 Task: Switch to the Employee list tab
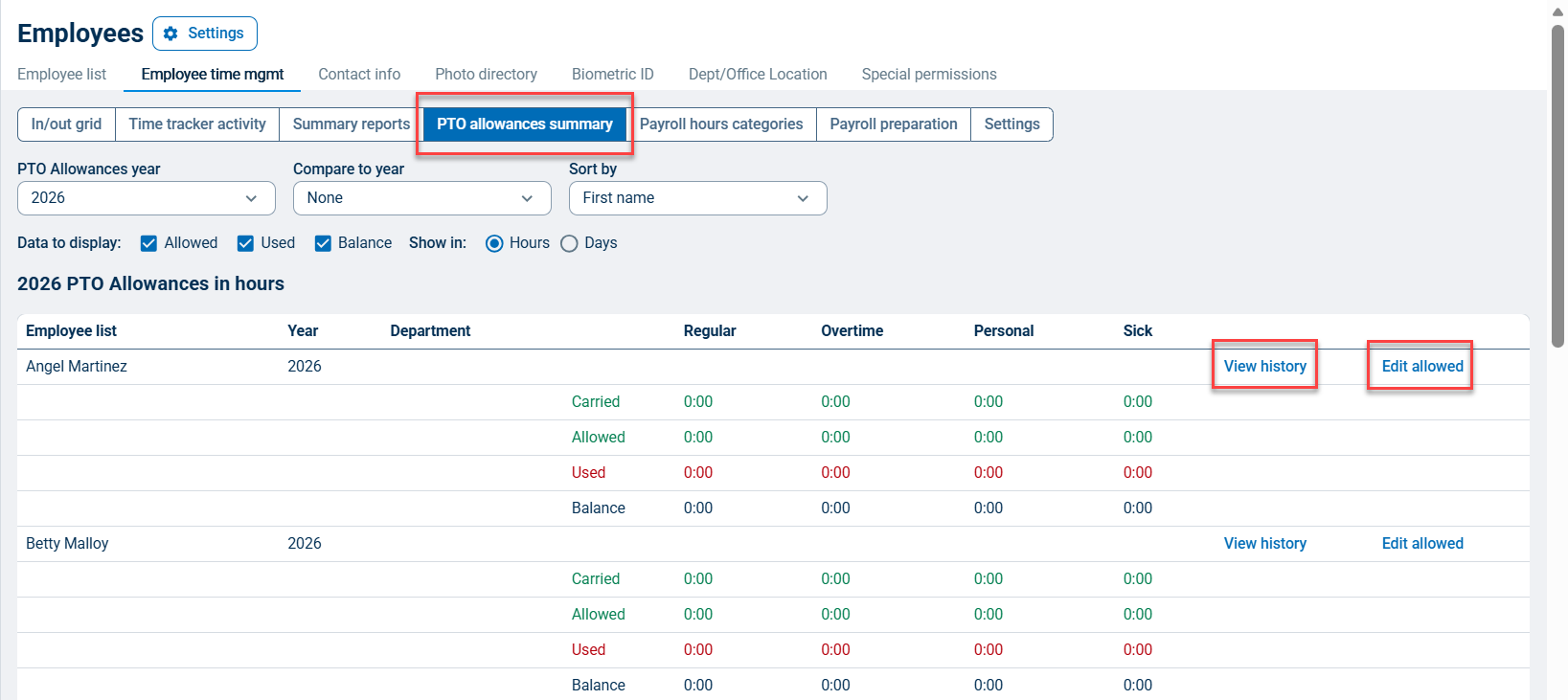pyautogui.click(x=62, y=74)
